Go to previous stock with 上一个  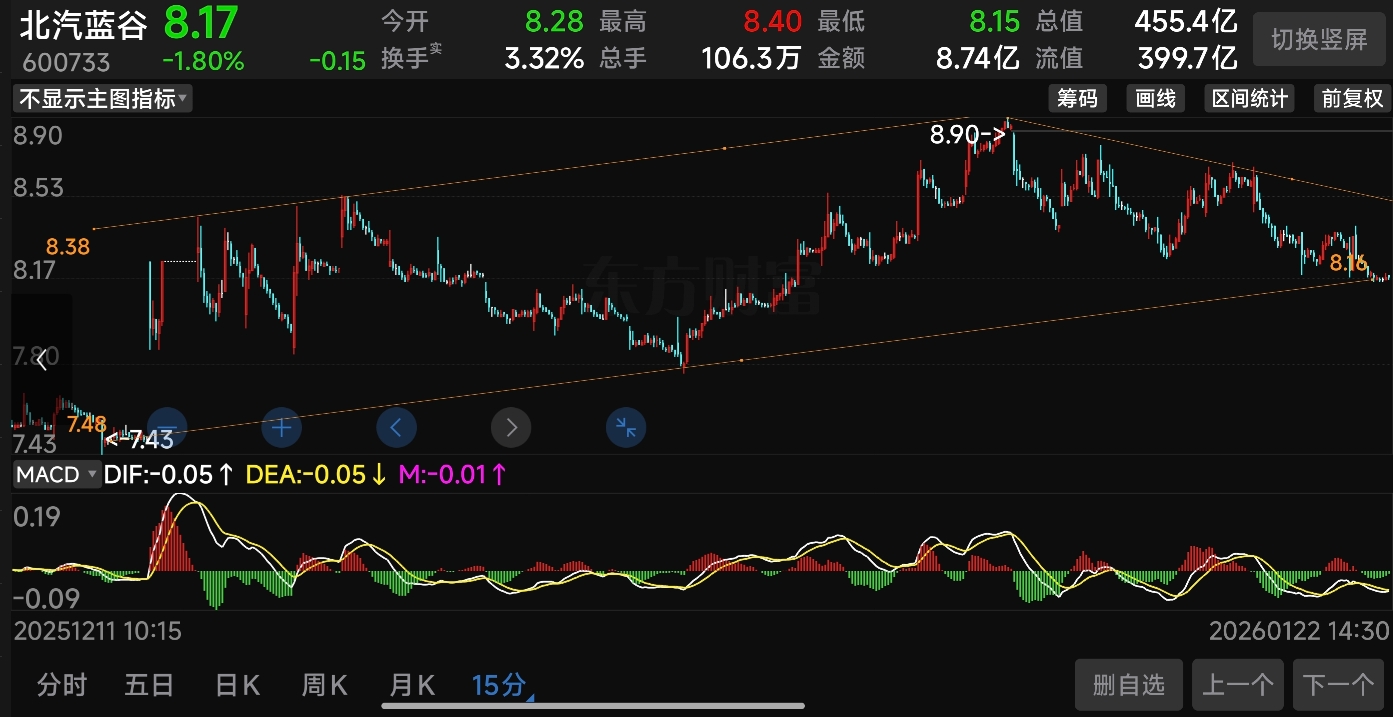pyautogui.click(x=1238, y=685)
